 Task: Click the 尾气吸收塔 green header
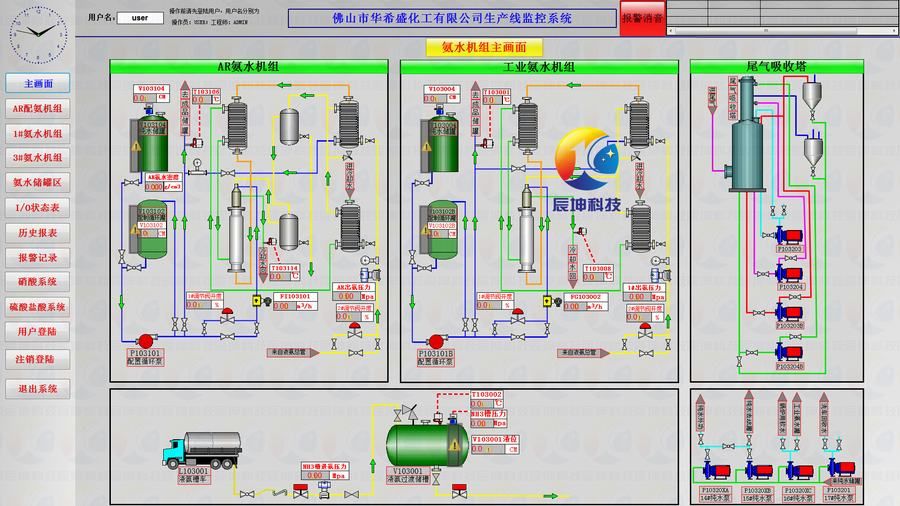click(x=777, y=67)
